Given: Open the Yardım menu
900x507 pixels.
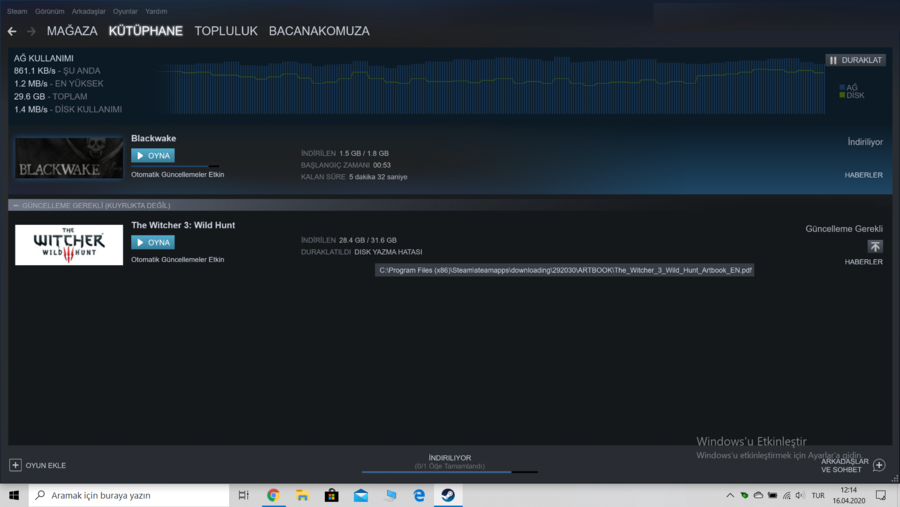Looking at the screenshot, I should [156, 11].
